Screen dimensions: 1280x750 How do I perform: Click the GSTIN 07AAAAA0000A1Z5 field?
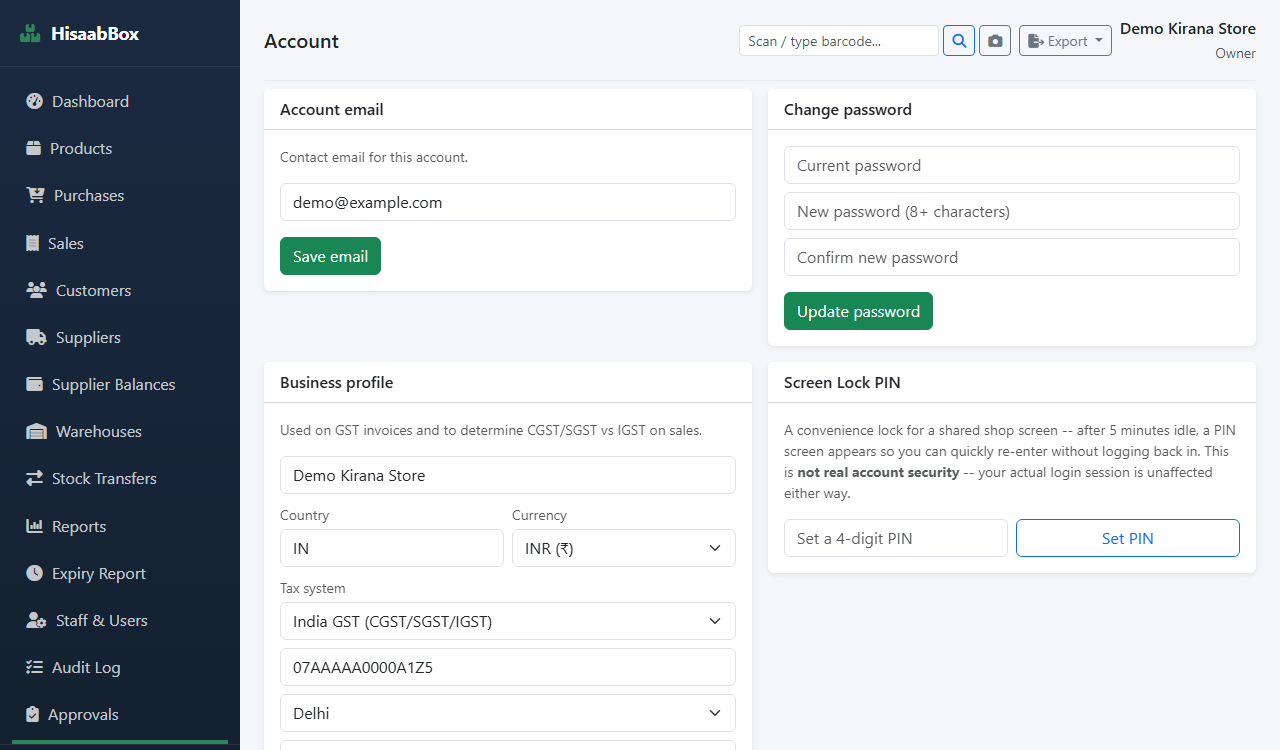pos(508,667)
